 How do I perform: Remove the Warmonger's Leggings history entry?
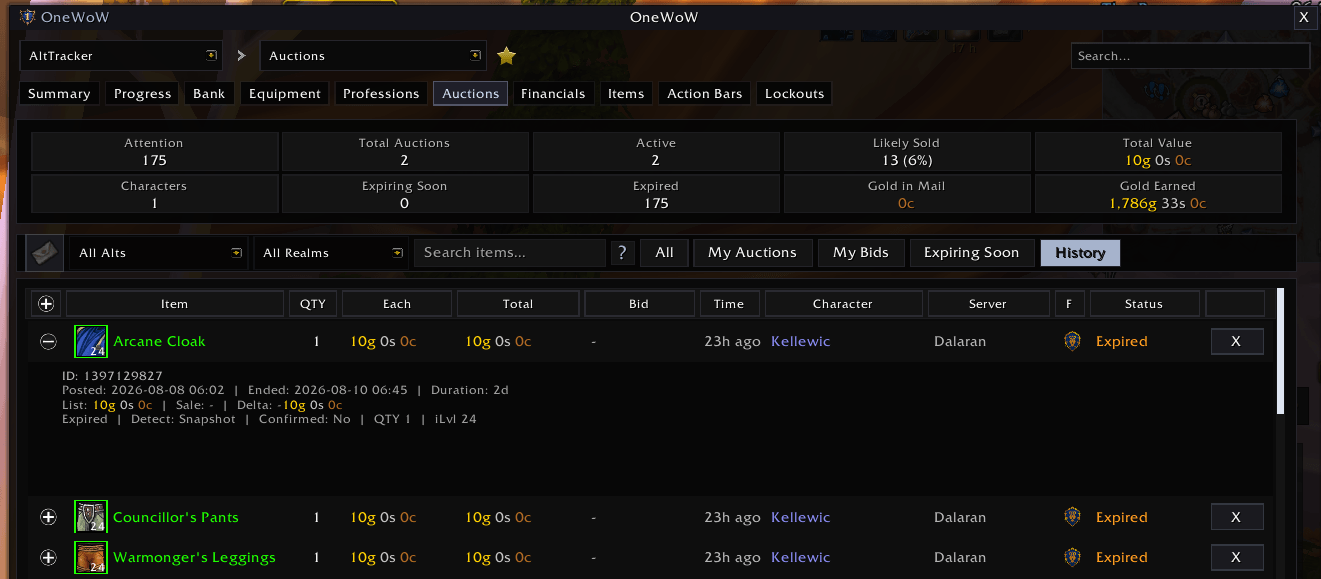pos(1236,557)
